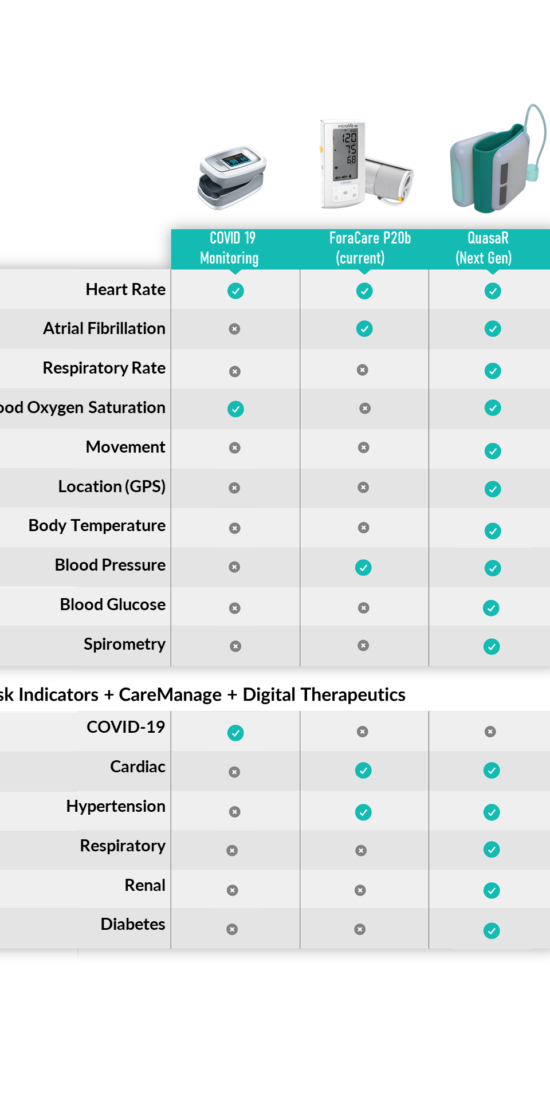Click the Atrial Fibrillation checkmark under ForaCare P20b

point(364,328)
